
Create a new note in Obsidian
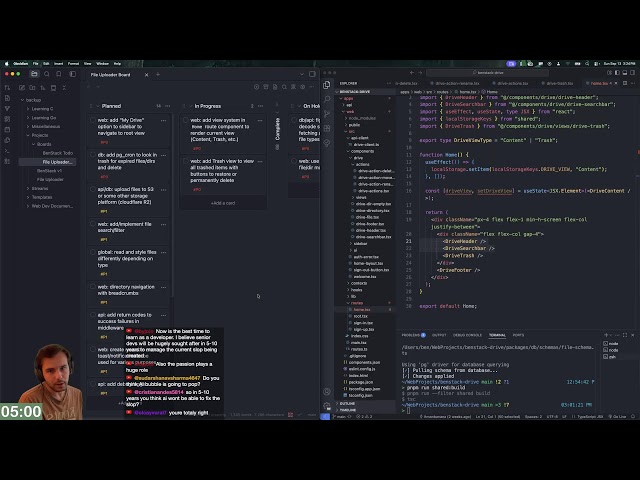pos(22,88)
